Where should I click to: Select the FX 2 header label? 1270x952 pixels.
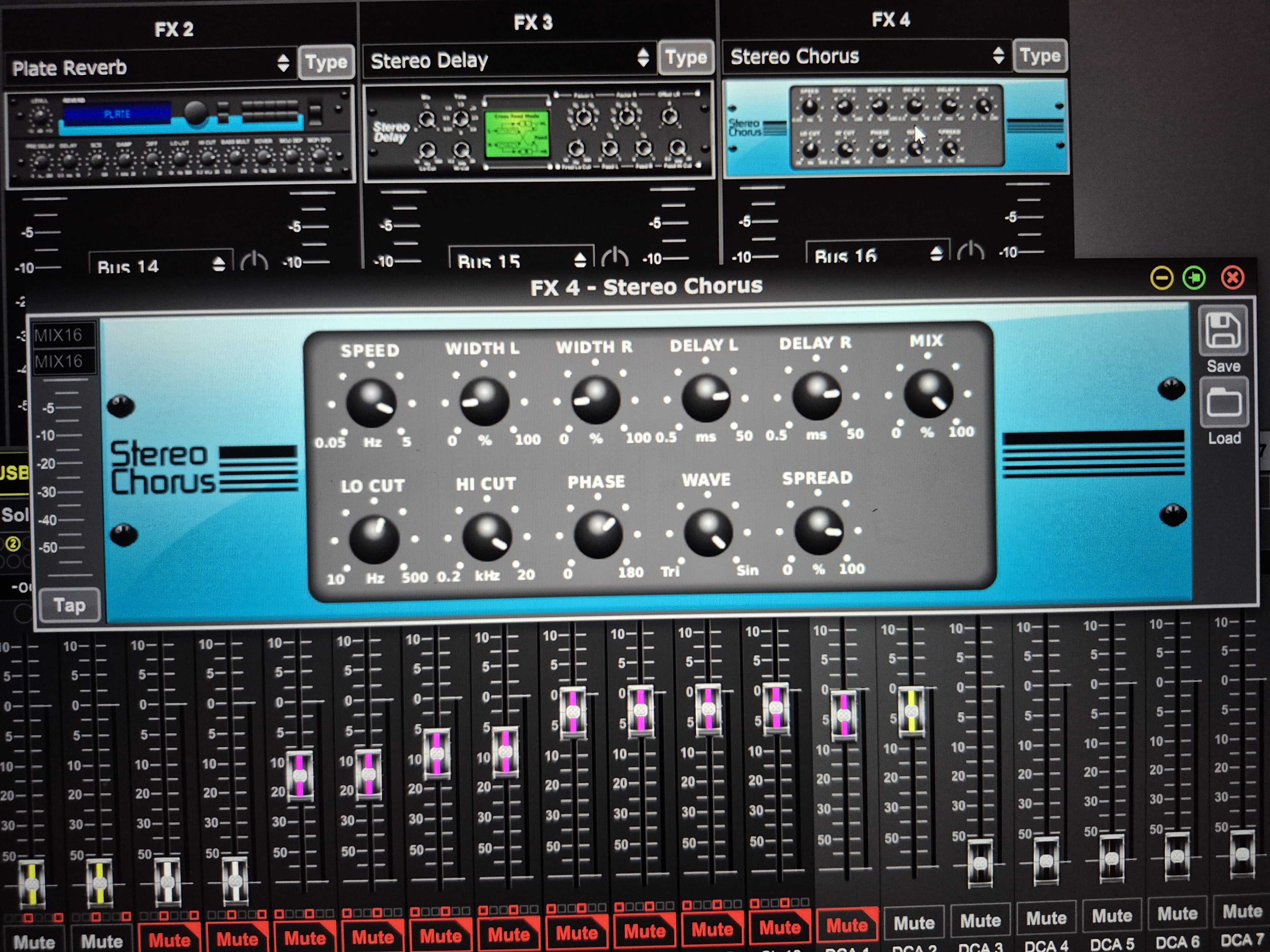(173, 29)
